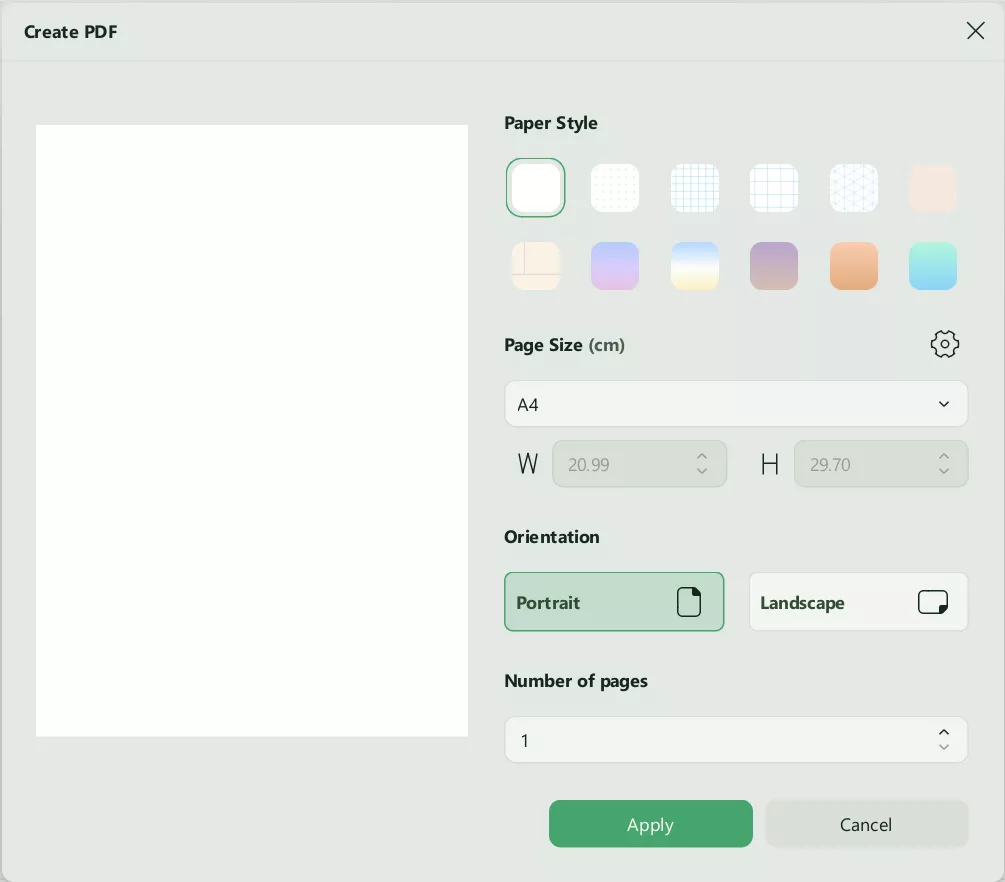Image resolution: width=1005 pixels, height=882 pixels.
Task: Switch orientation to Landscape
Action: click(858, 602)
